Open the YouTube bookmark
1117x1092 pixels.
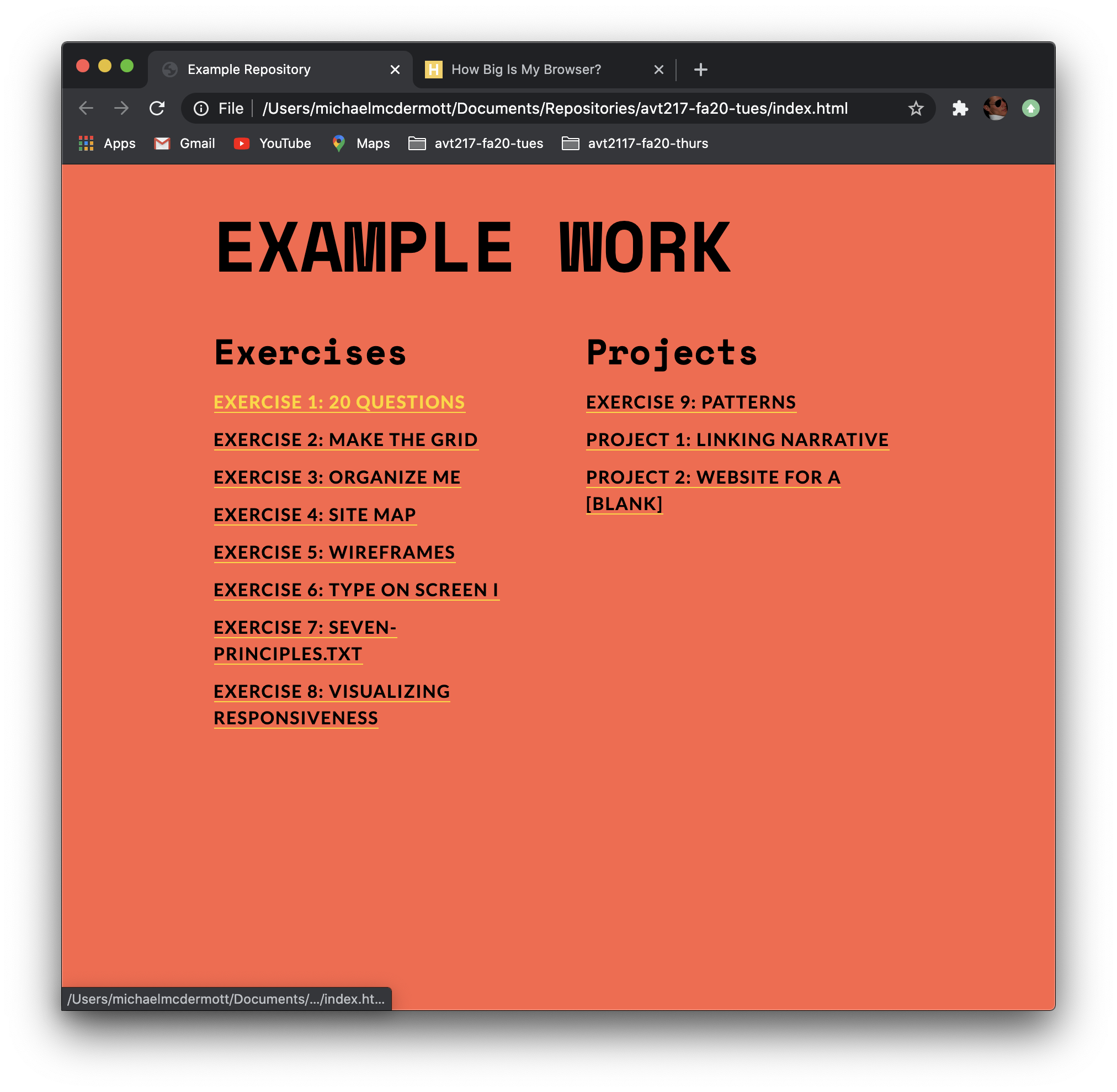(x=273, y=144)
